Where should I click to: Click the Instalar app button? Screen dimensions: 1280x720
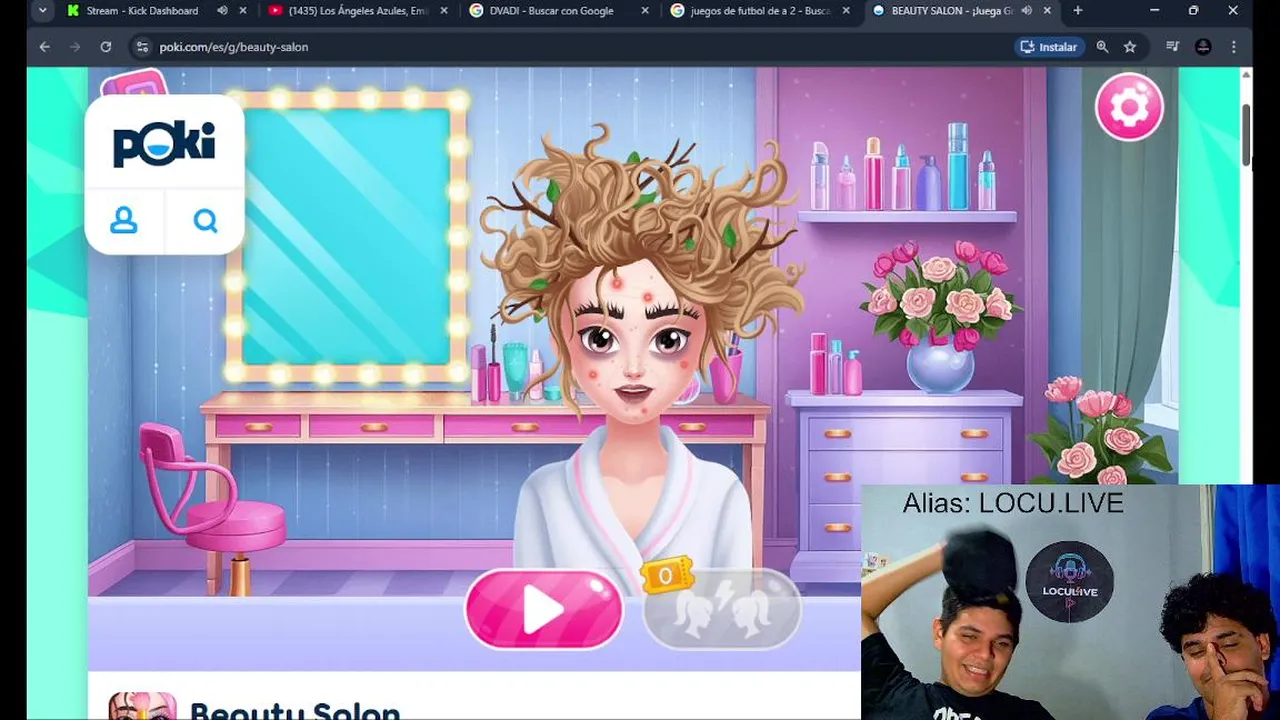[x=1049, y=47]
